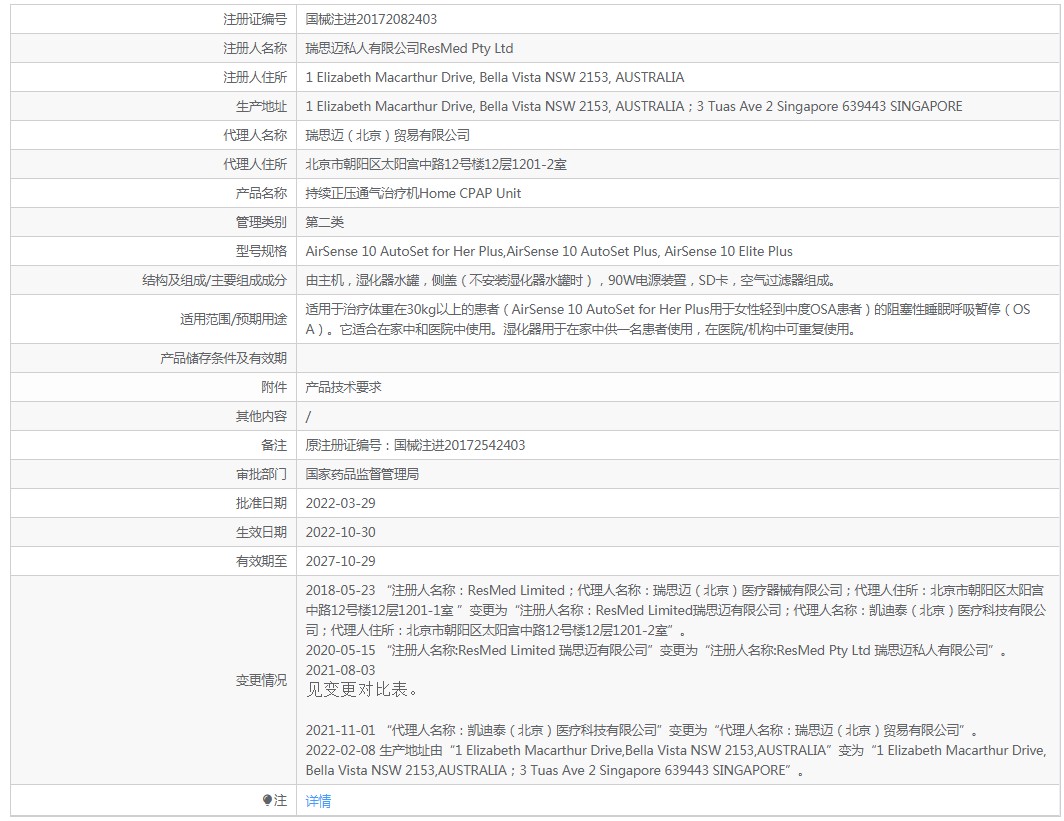Viewport: 1064px width, 821px height.
Task: Click the 有效期至 label
Action: (261, 561)
